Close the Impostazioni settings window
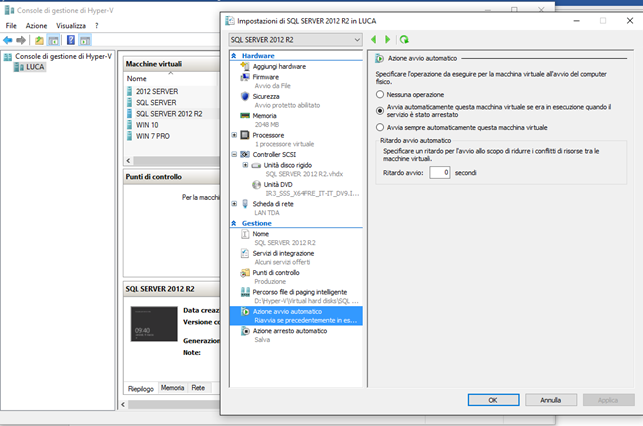 pyautogui.click(x=630, y=21)
